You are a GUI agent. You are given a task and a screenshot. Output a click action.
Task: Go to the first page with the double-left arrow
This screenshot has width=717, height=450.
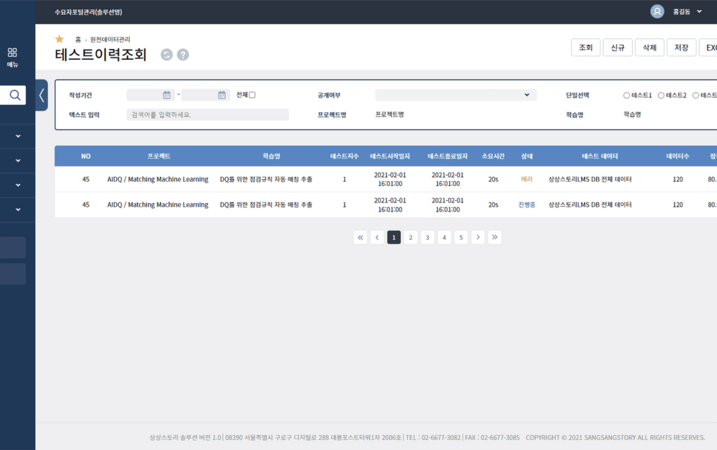point(360,237)
